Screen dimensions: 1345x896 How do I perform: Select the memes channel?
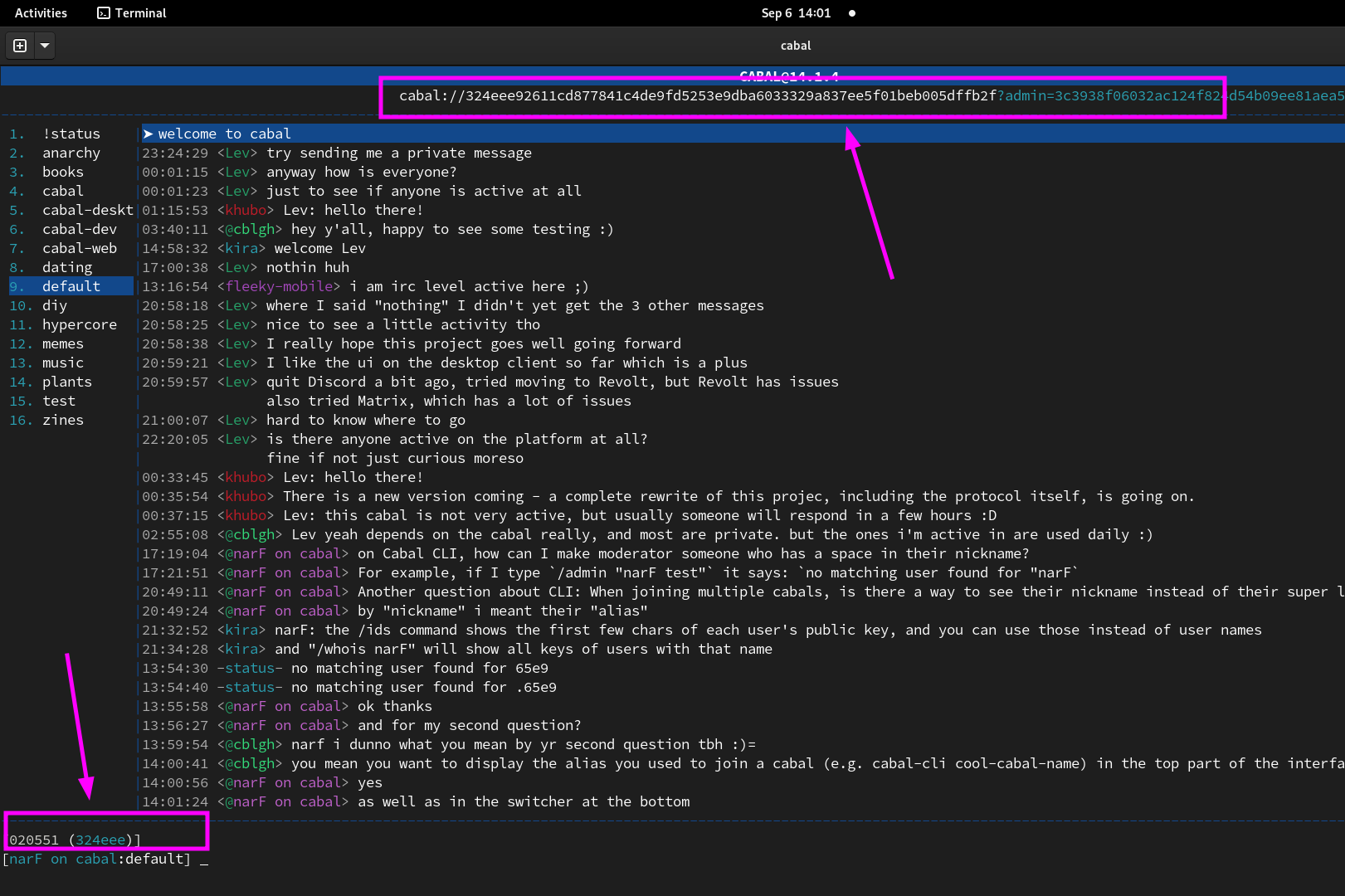click(71, 343)
